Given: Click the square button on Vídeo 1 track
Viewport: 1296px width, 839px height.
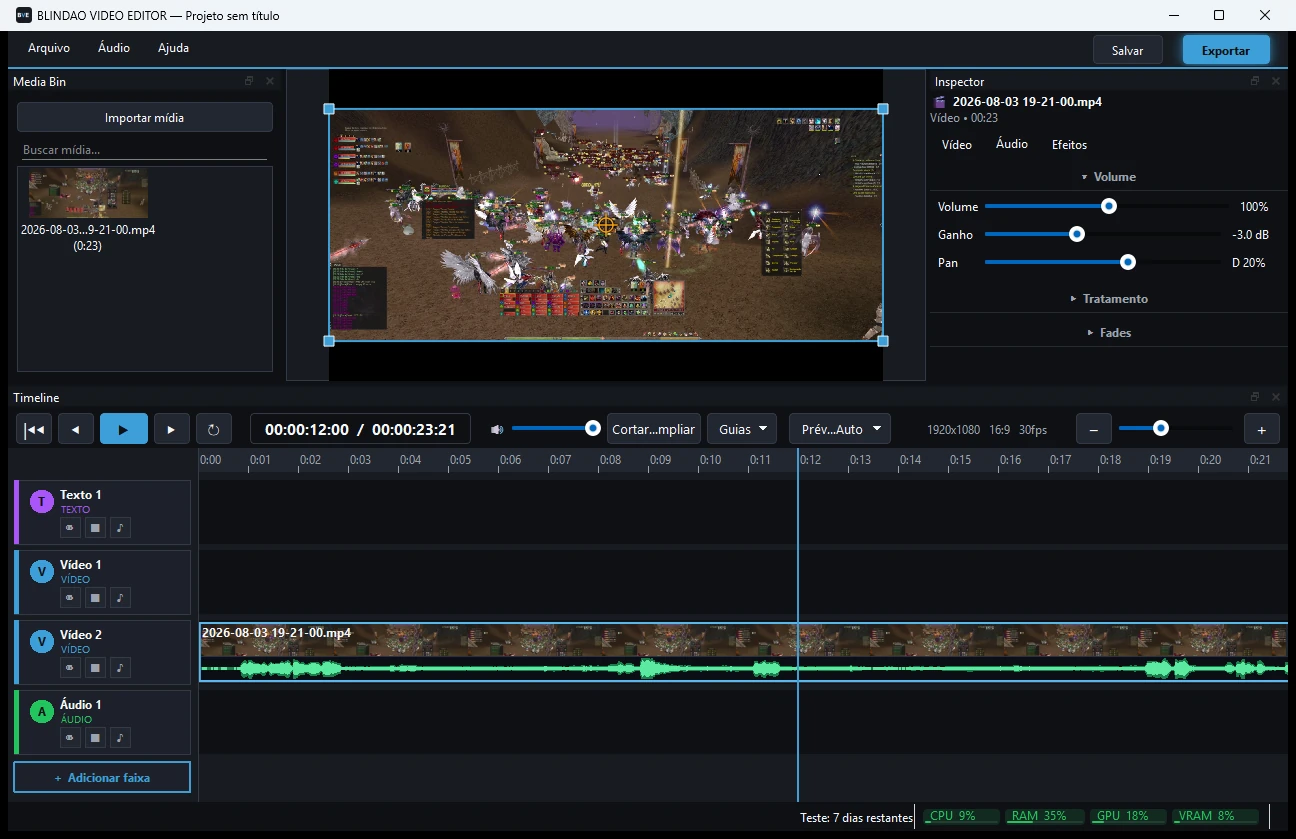Looking at the screenshot, I should click(x=95, y=598).
